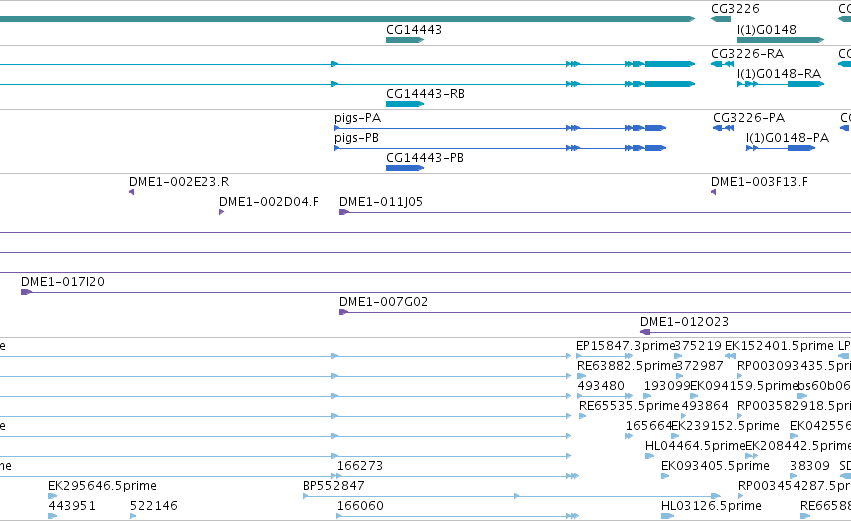Select the EK152401.5prime feature
The width and height of the screenshot is (851, 521).
click(731, 357)
